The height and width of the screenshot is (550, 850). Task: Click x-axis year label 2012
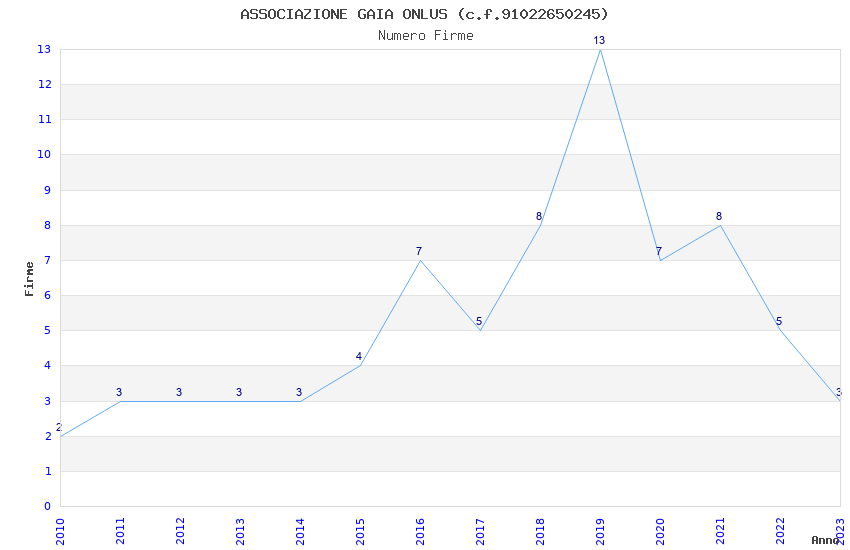(x=181, y=531)
